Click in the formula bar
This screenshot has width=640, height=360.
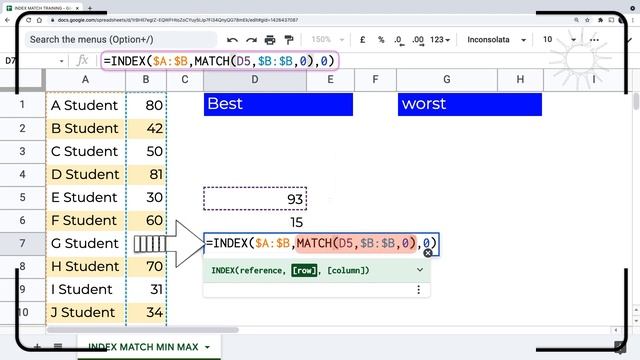[x=220, y=61]
